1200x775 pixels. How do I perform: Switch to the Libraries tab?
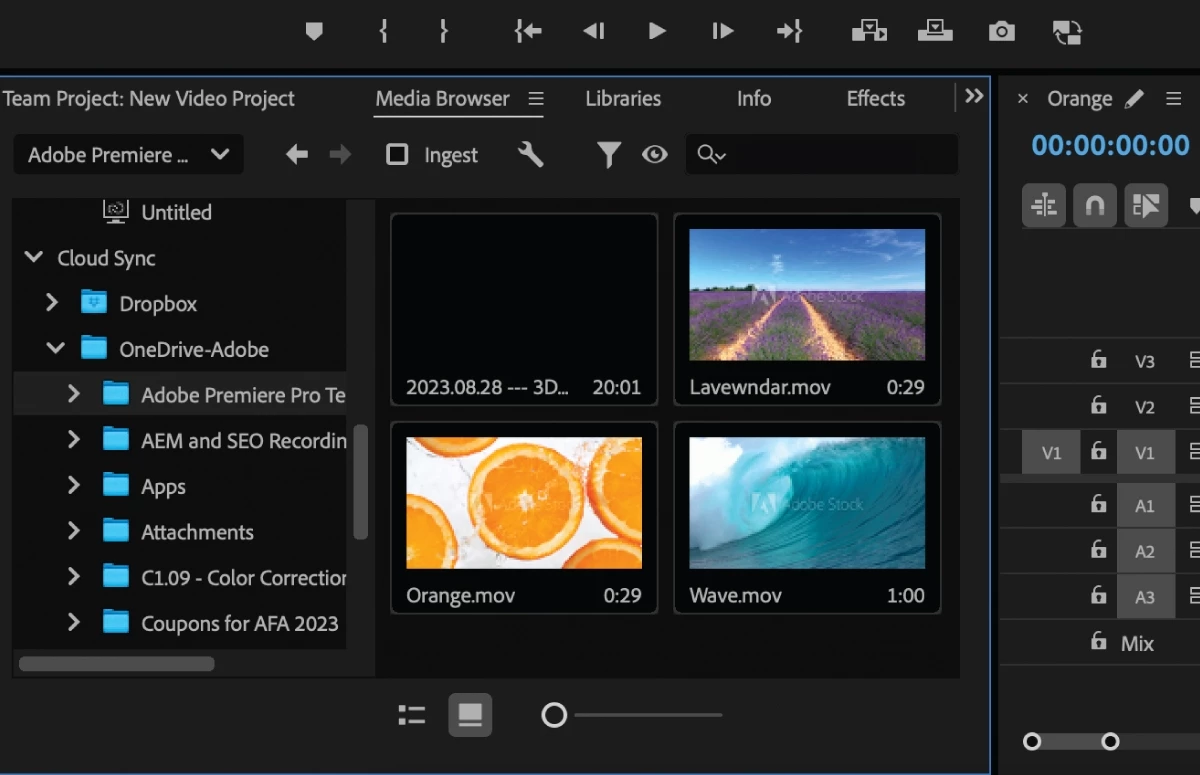point(623,98)
